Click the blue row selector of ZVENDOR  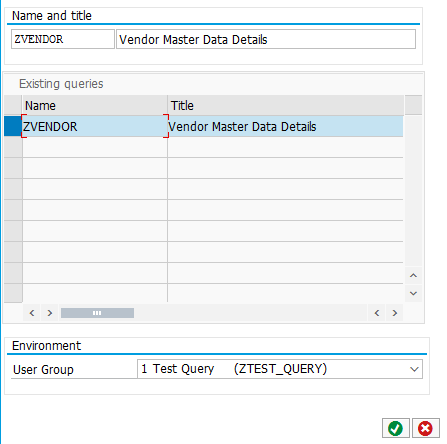(13, 126)
